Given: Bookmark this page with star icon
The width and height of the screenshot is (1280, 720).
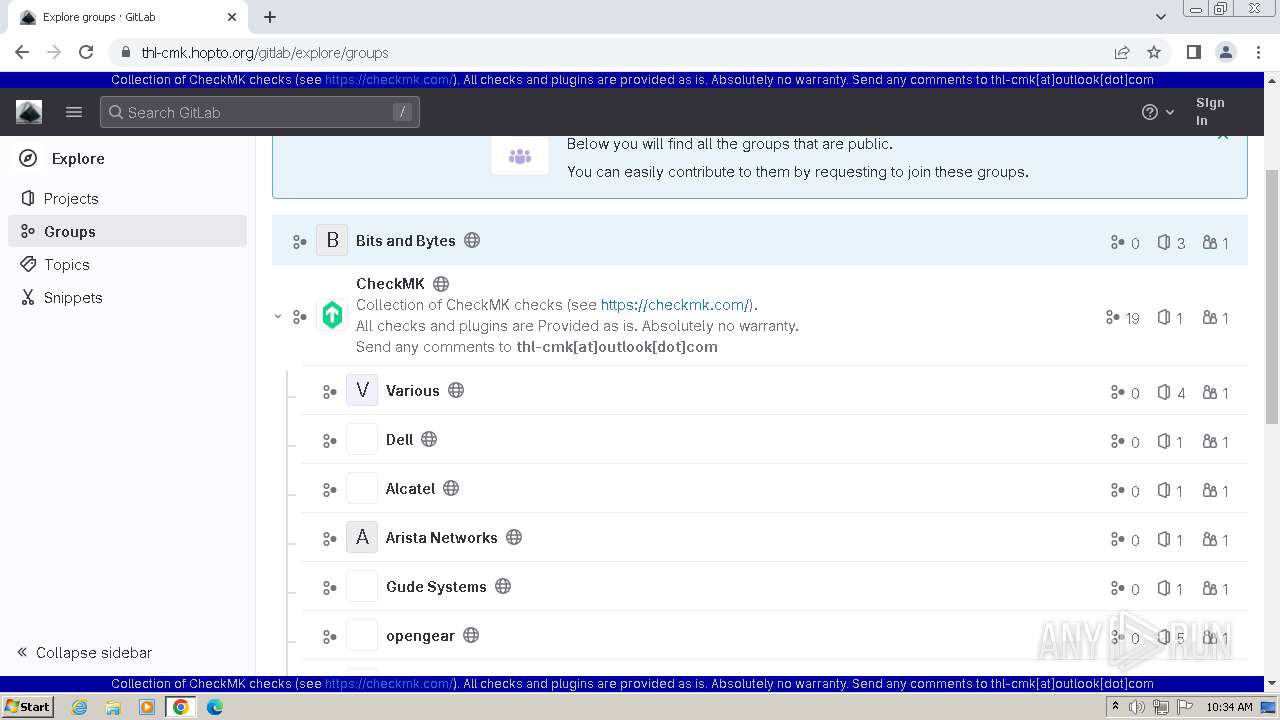Looking at the screenshot, I should 1154,52.
